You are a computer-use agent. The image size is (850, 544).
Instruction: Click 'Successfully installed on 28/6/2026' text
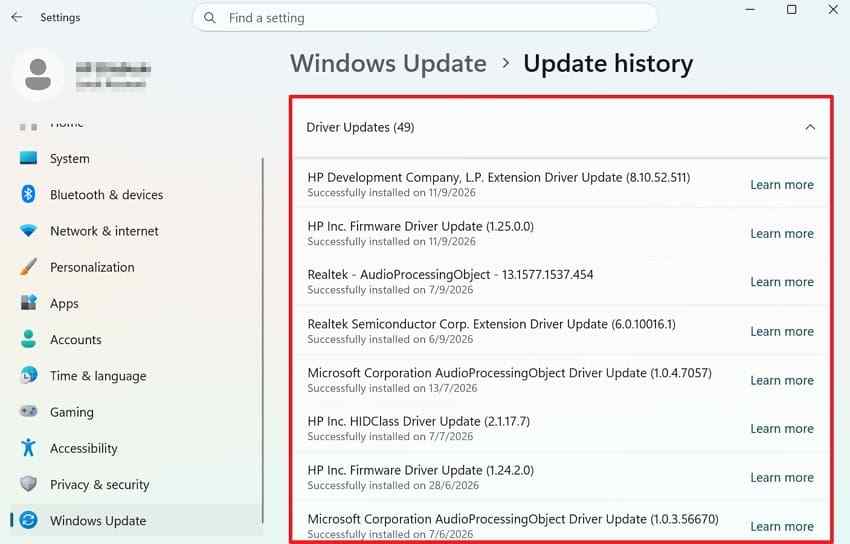pyautogui.click(x=393, y=485)
